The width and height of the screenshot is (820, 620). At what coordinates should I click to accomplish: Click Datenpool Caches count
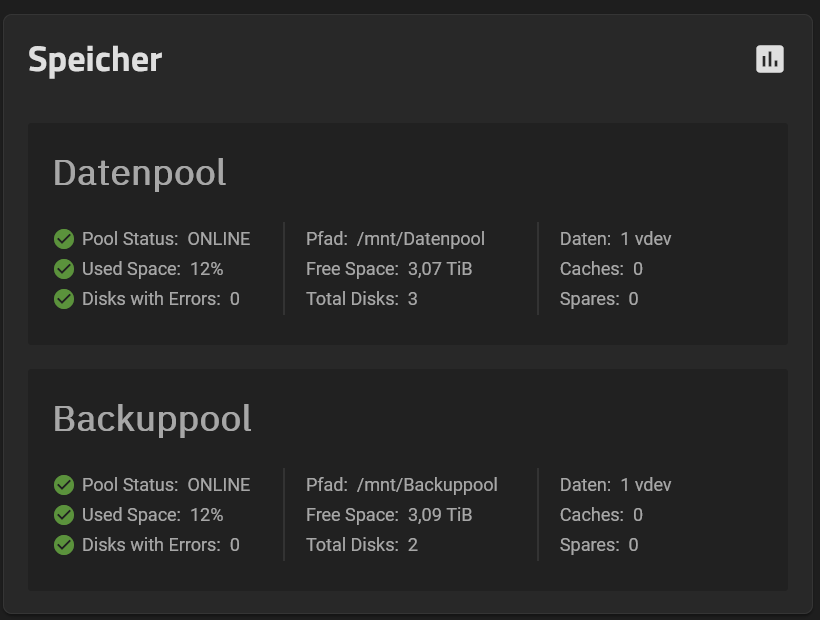(x=638, y=269)
